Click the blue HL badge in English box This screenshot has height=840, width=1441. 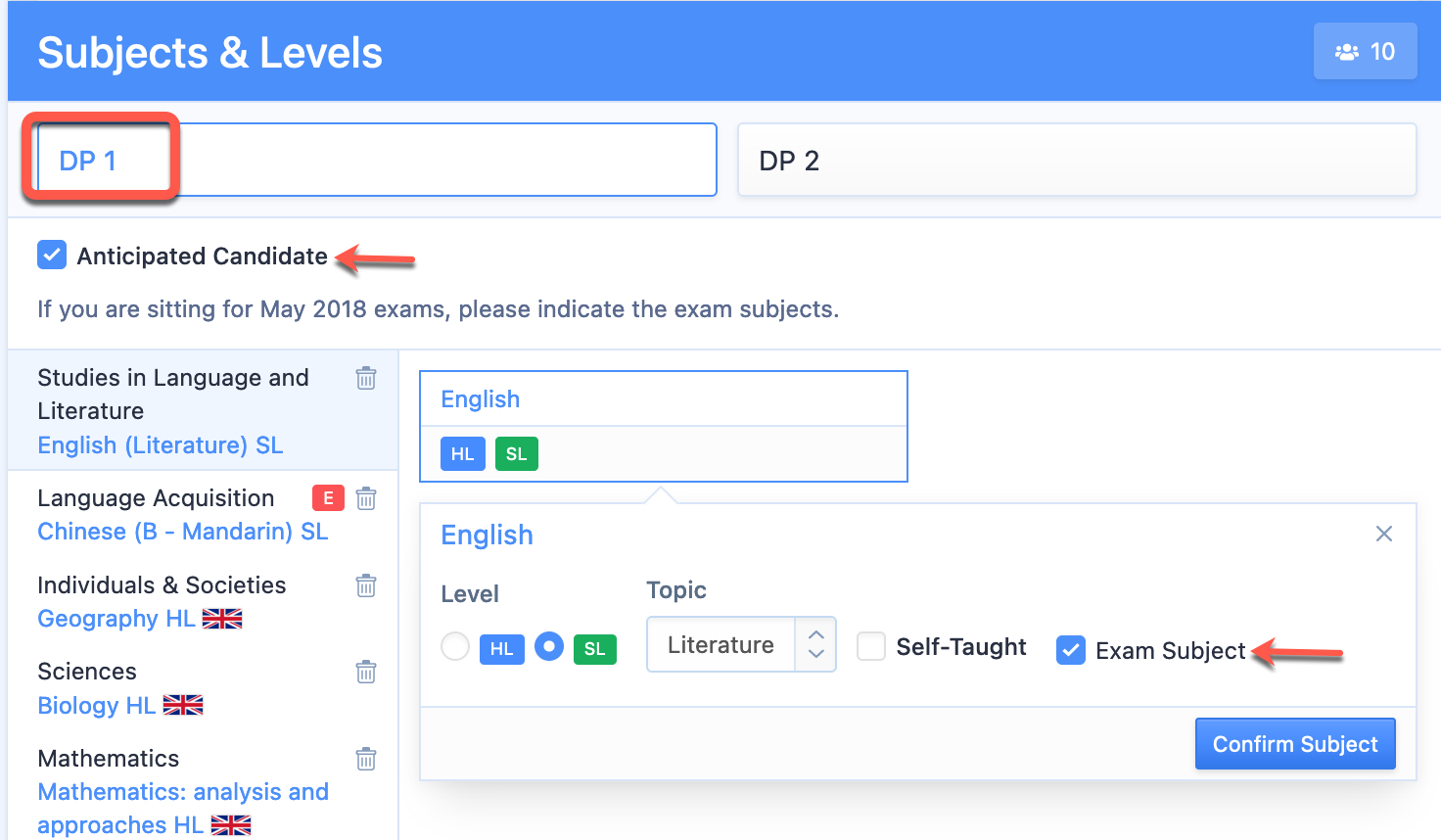463,454
